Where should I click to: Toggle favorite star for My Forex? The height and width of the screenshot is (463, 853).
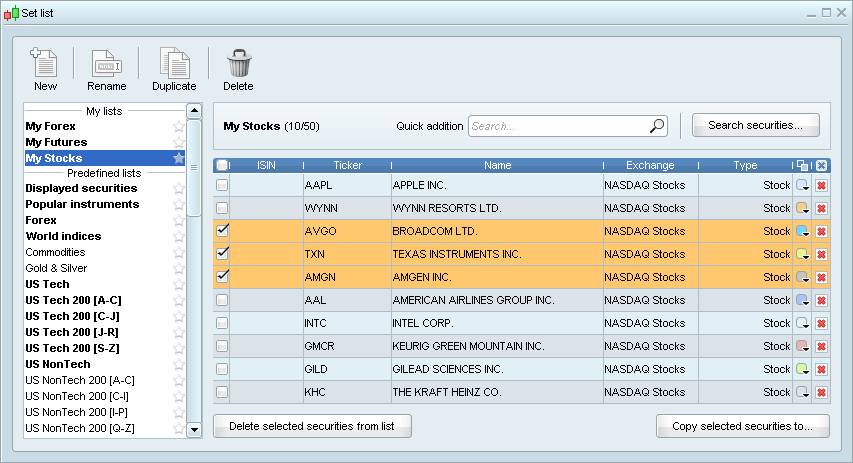[178, 126]
